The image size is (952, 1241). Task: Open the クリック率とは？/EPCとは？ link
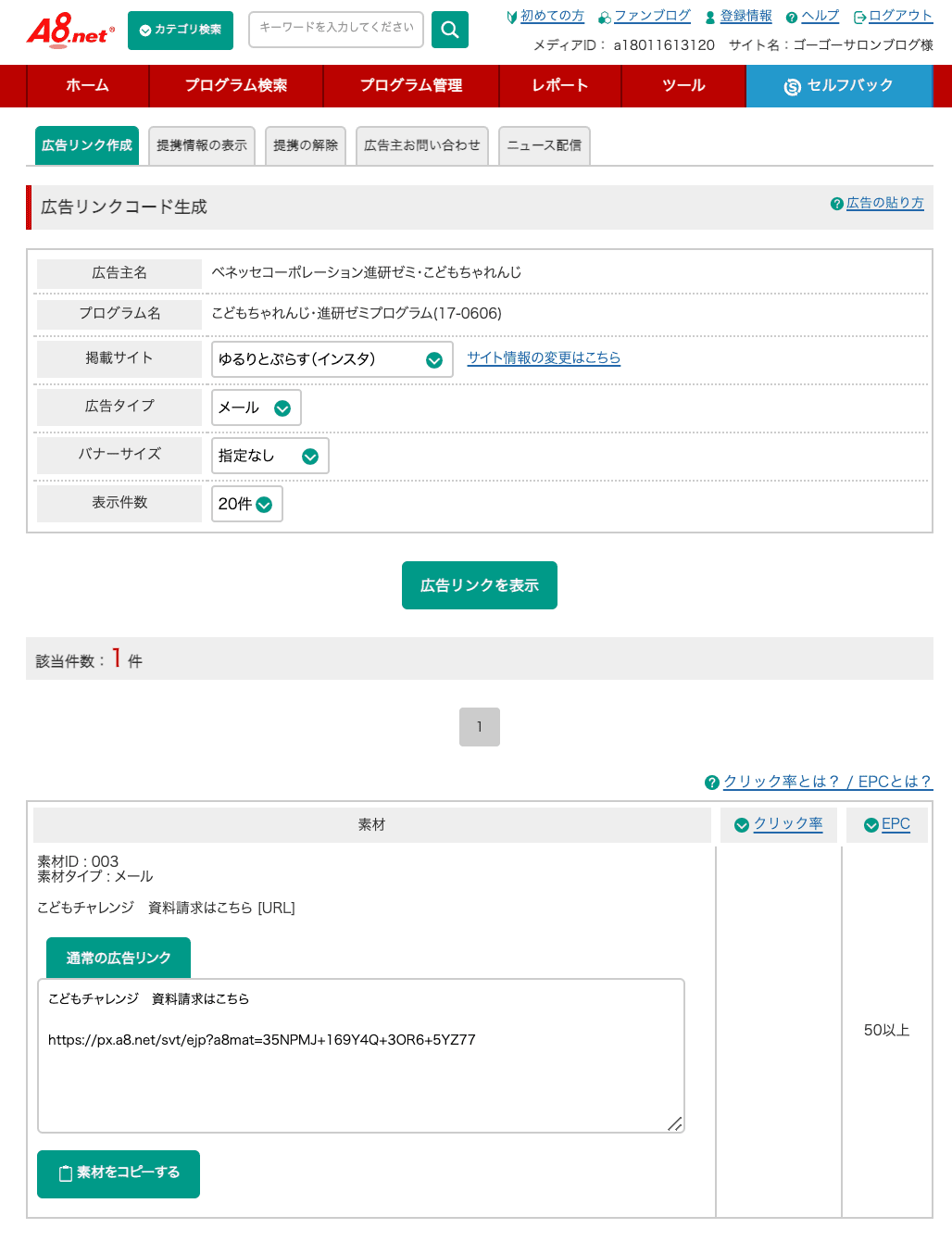pos(827,782)
